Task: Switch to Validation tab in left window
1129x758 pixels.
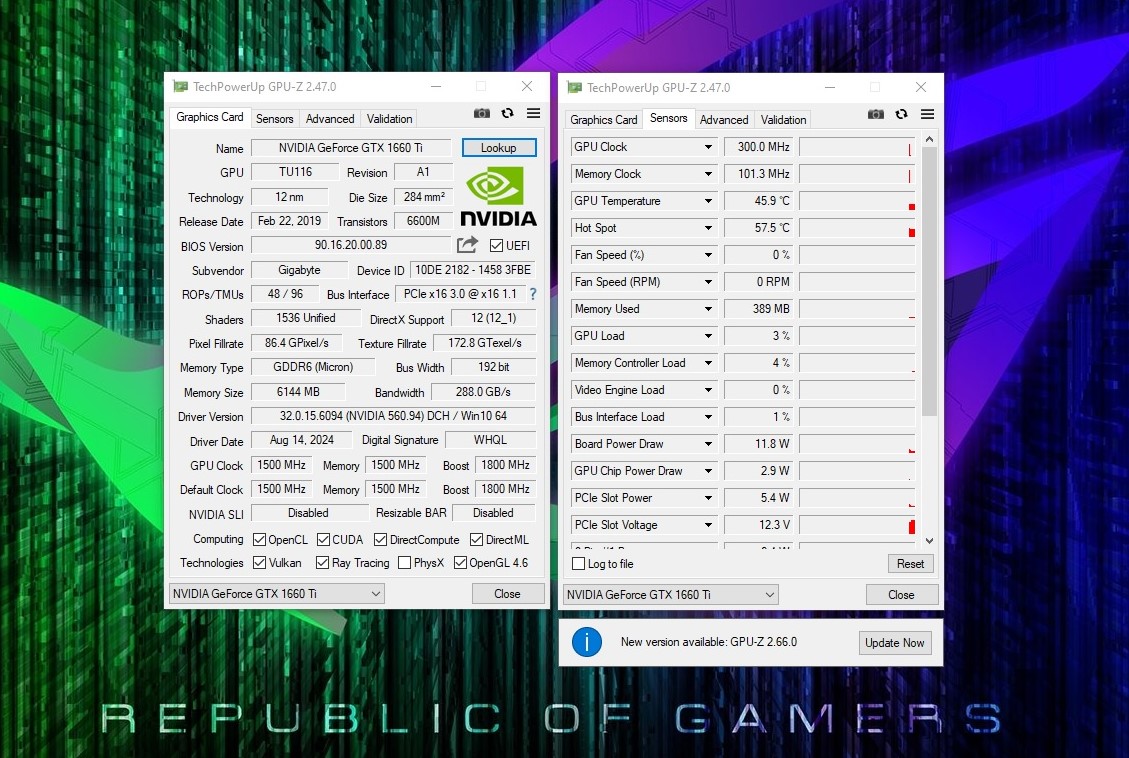Action: (x=390, y=119)
